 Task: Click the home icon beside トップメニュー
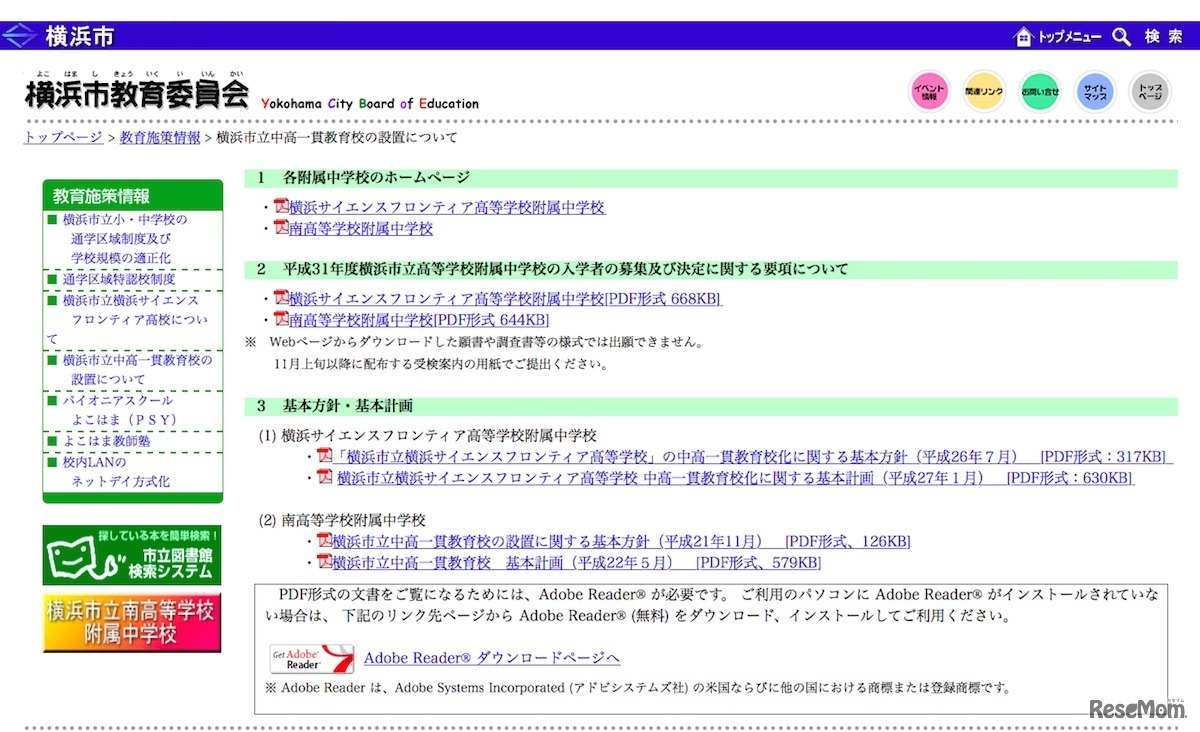[x=1022, y=35]
